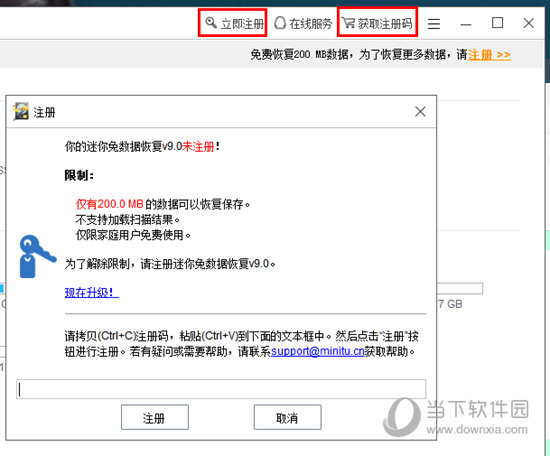Open 在线服务 online support
This screenshot has height=456, width=550.
(303, 24)
